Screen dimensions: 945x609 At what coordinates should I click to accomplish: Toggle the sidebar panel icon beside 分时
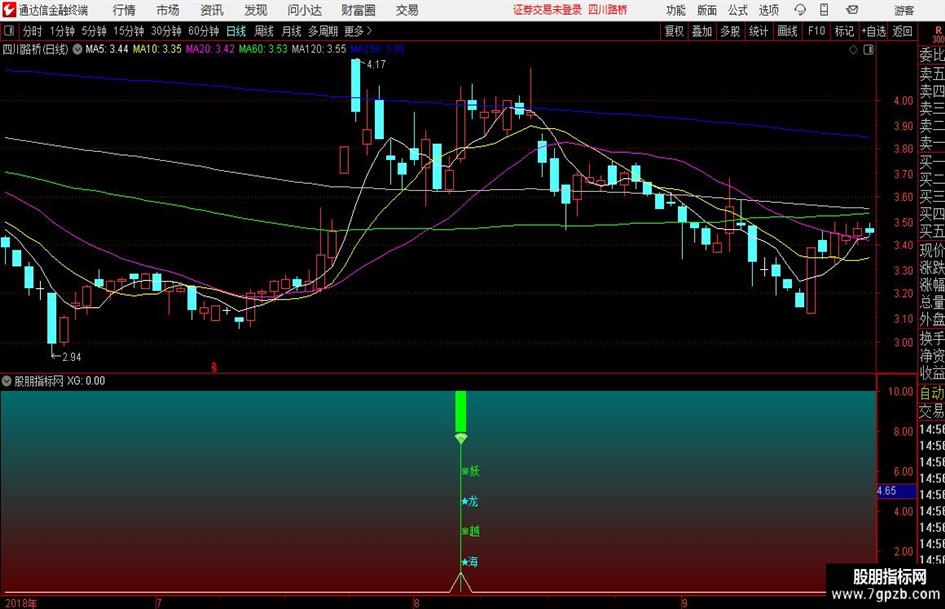pyautogui.click(x=9, y=31)
